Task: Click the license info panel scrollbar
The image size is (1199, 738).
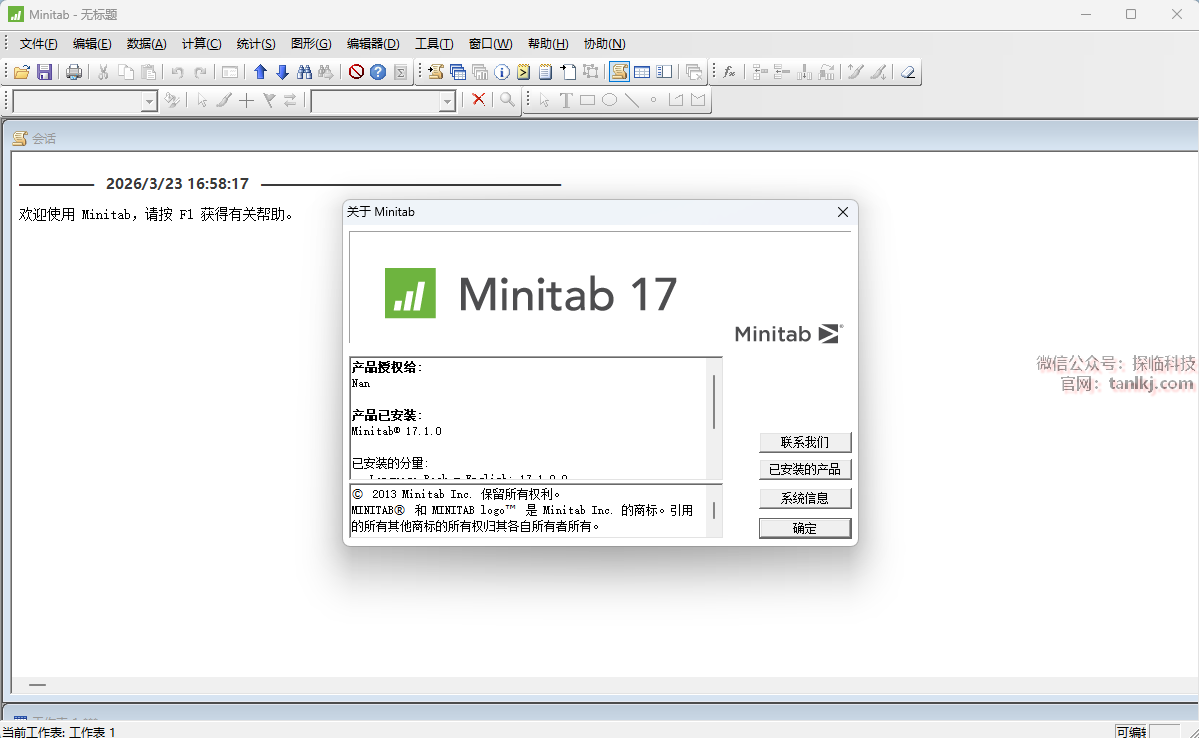Action: coord(714,402)
